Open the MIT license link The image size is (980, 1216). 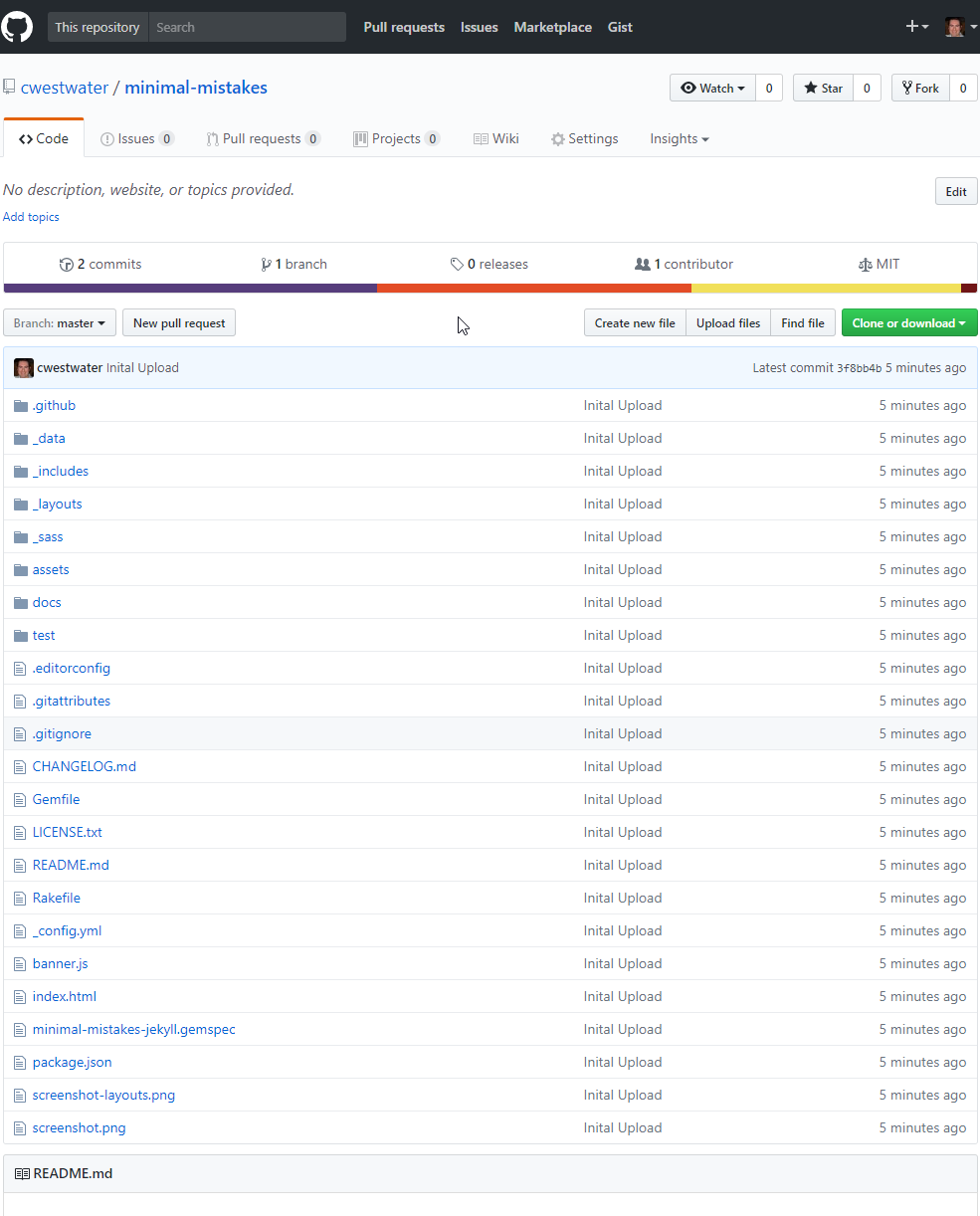coord(879,265)
